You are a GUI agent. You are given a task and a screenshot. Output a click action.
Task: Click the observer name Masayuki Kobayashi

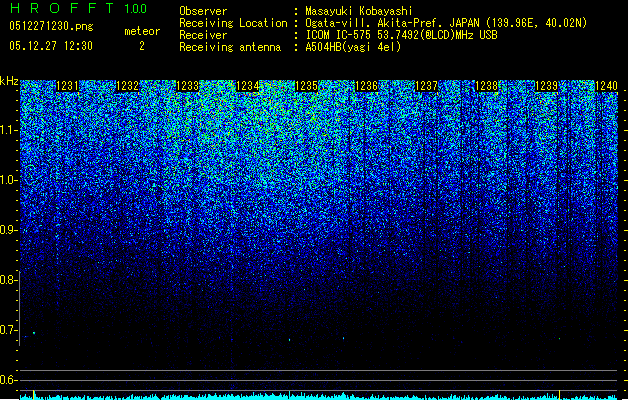[x=359, y=11]
